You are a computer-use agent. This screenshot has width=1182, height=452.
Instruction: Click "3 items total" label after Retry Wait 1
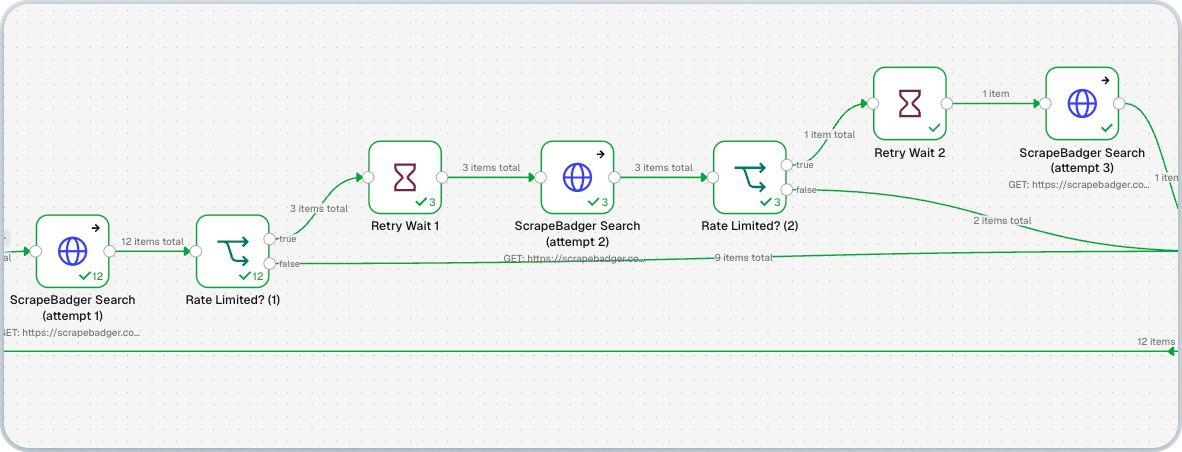(491, 167)
